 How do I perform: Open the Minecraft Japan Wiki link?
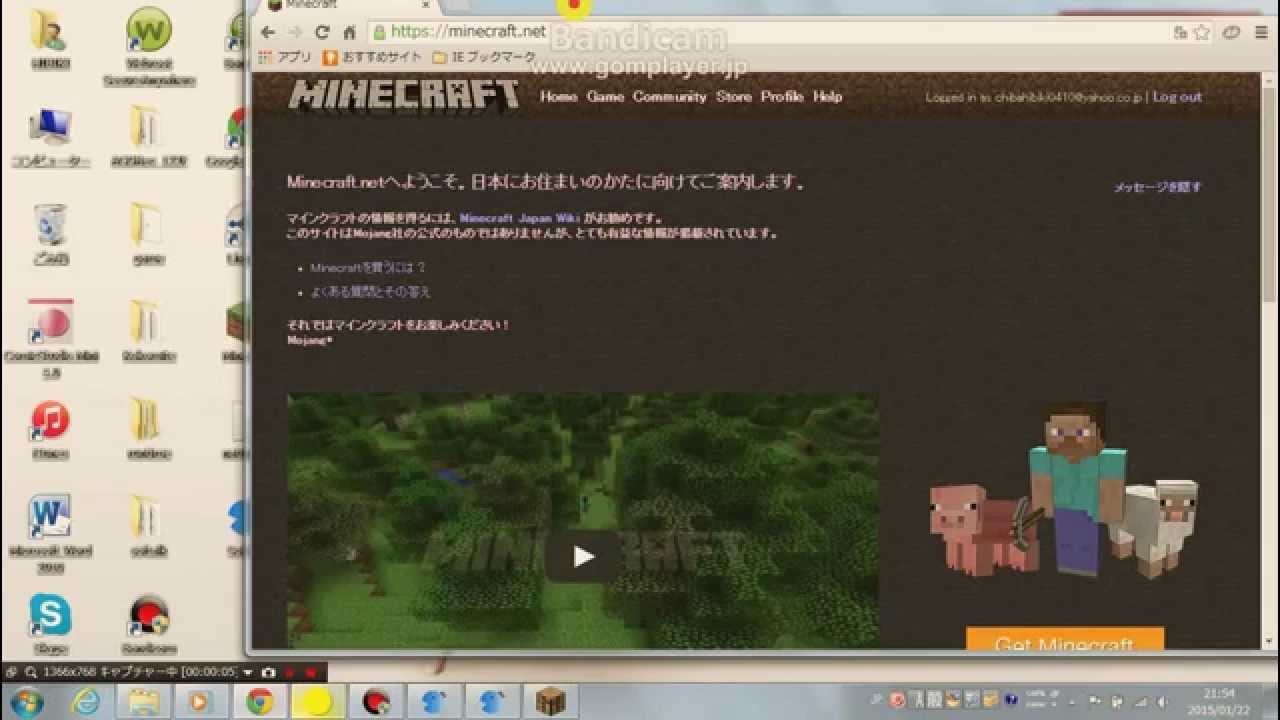click(x=519, y=218)
